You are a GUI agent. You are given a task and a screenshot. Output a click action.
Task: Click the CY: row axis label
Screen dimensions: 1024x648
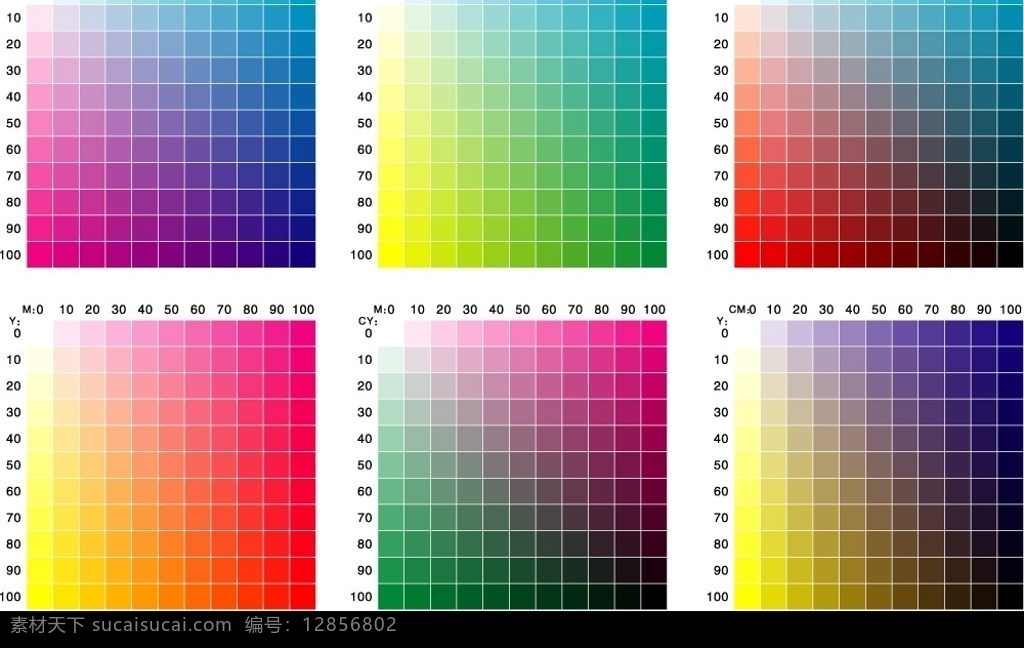point(368,321)
